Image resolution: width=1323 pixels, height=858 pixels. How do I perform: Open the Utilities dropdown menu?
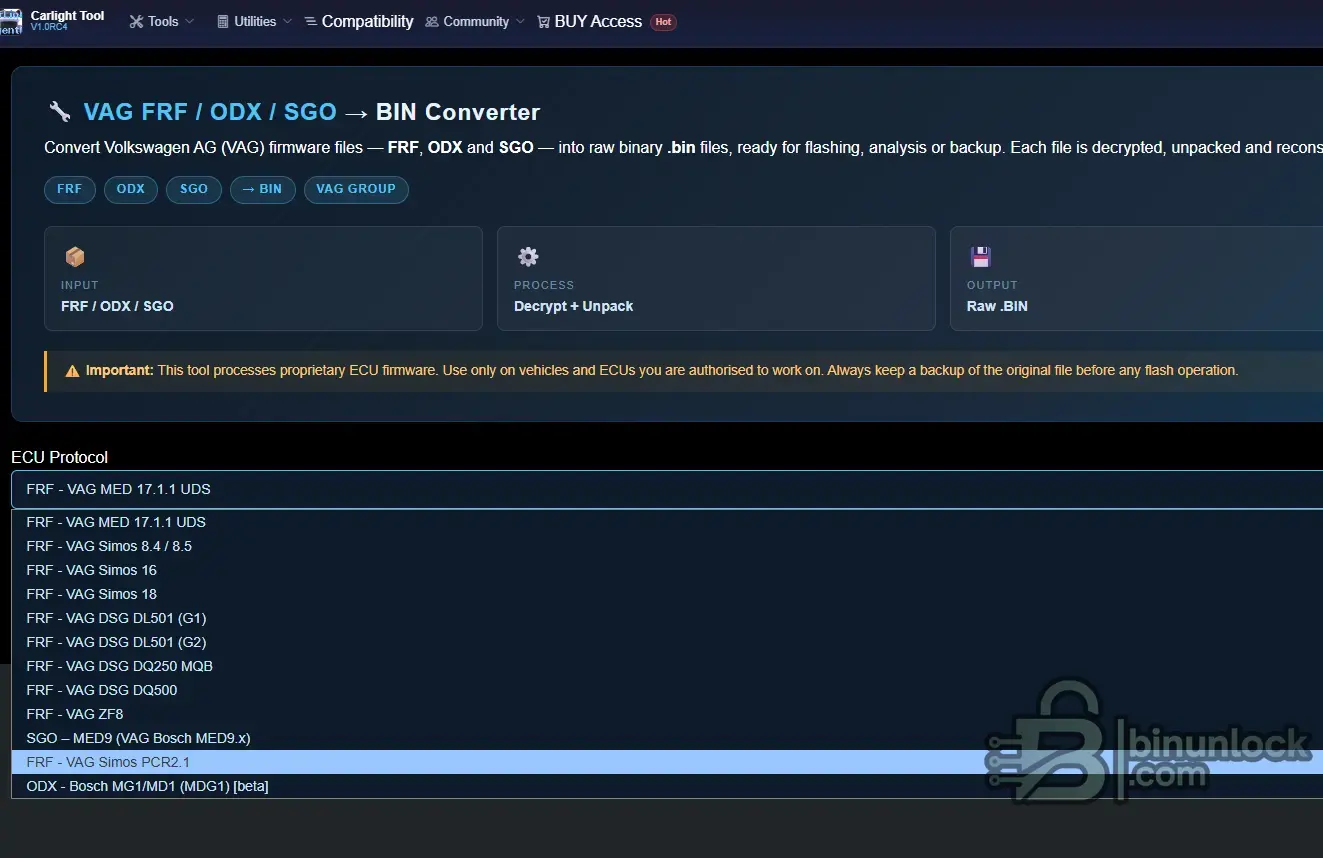tap(255, 21)
